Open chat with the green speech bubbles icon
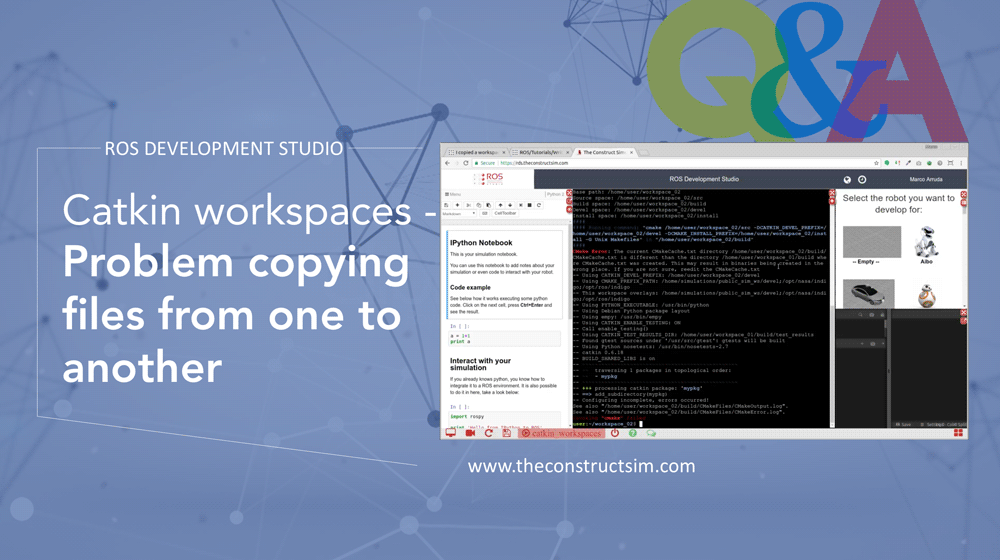1000x560 pixels. coord(651,433)
